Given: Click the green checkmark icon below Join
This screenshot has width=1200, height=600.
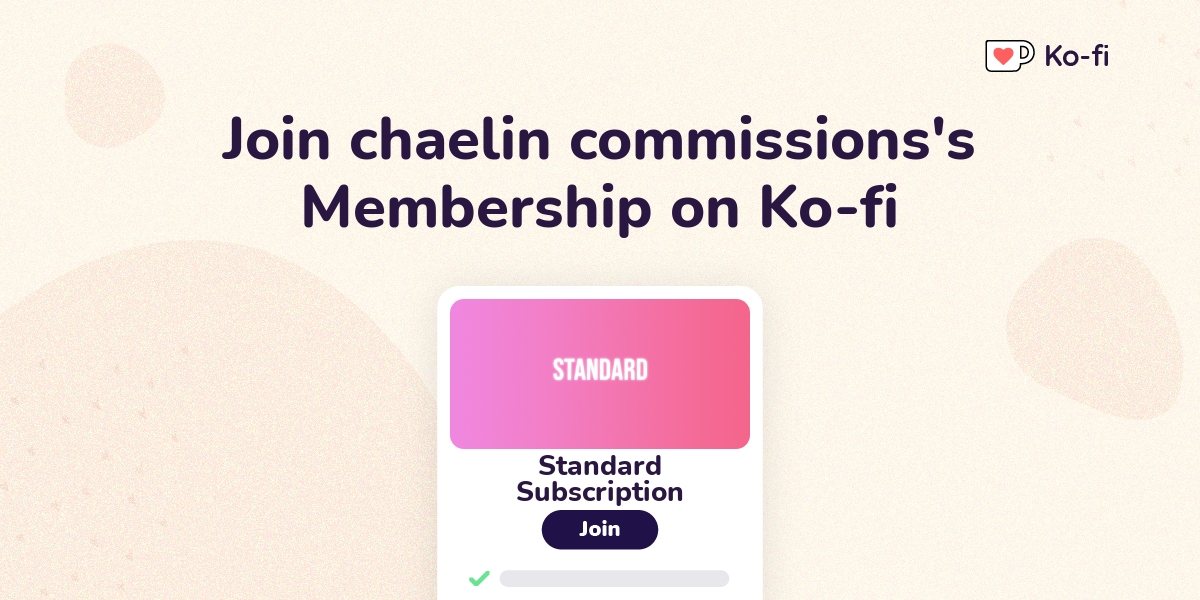Looking at the screenshot, I should (x=479, y=578).
